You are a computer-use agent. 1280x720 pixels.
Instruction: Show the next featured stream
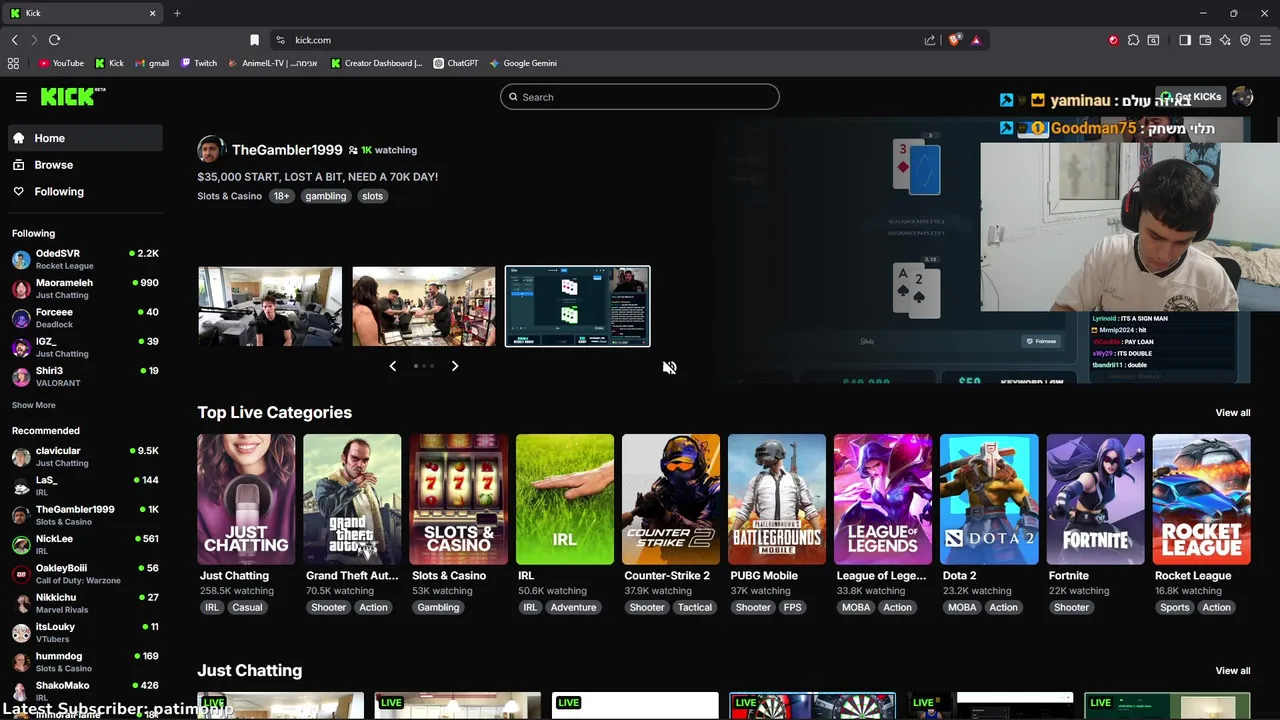pos(455,366)
